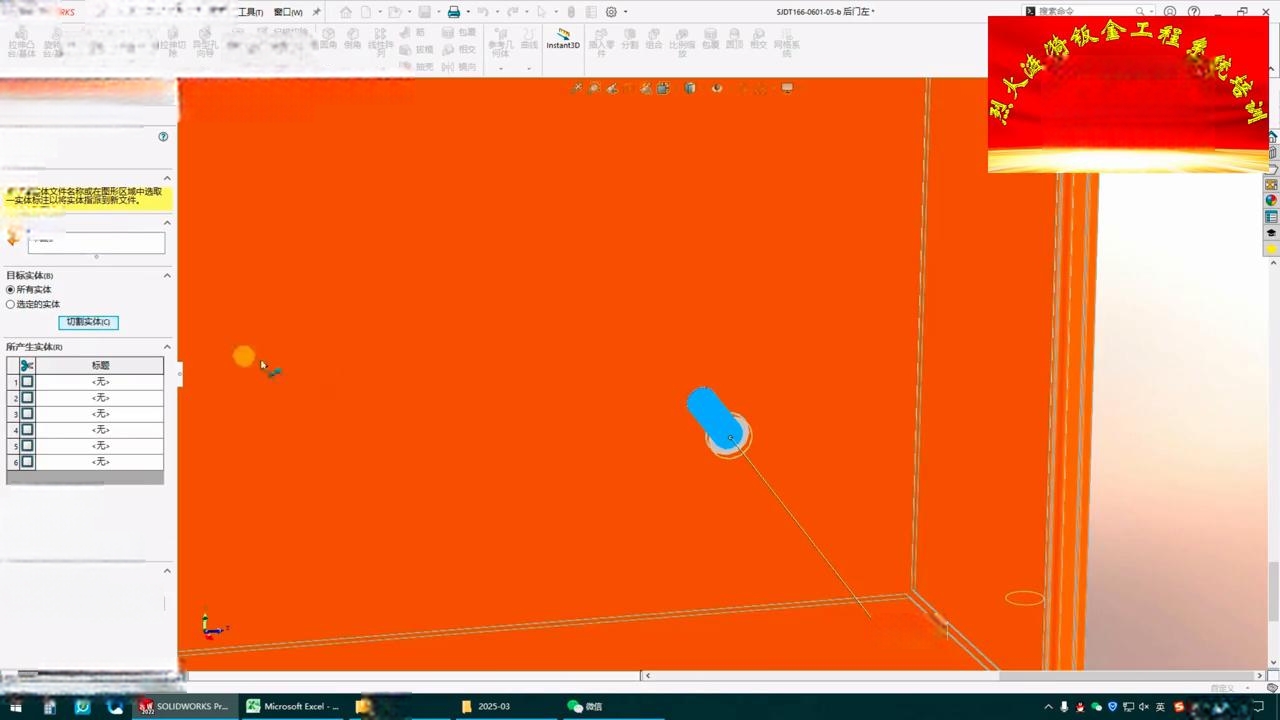The width and height of the screenshot is (1280, 720).
Task: Click the Undo arrow icon
Action: coord(482,12)
